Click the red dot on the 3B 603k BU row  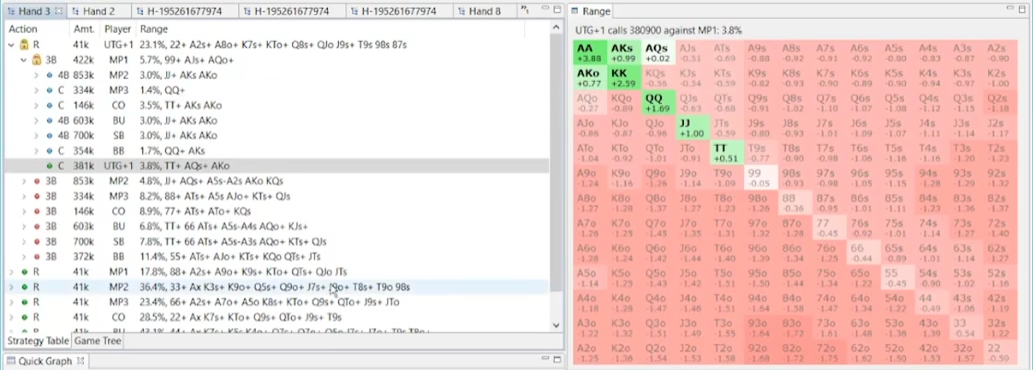37,226
